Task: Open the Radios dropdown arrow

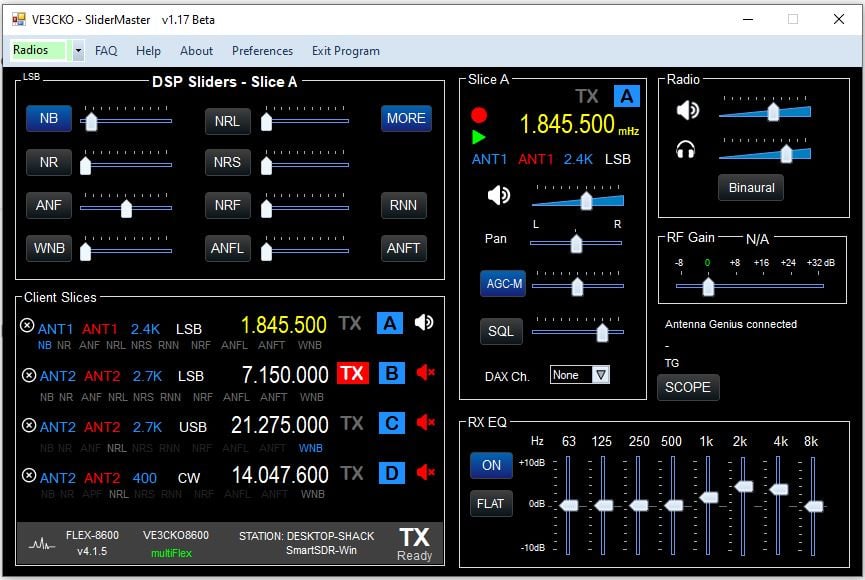Action: coord(78,51)
